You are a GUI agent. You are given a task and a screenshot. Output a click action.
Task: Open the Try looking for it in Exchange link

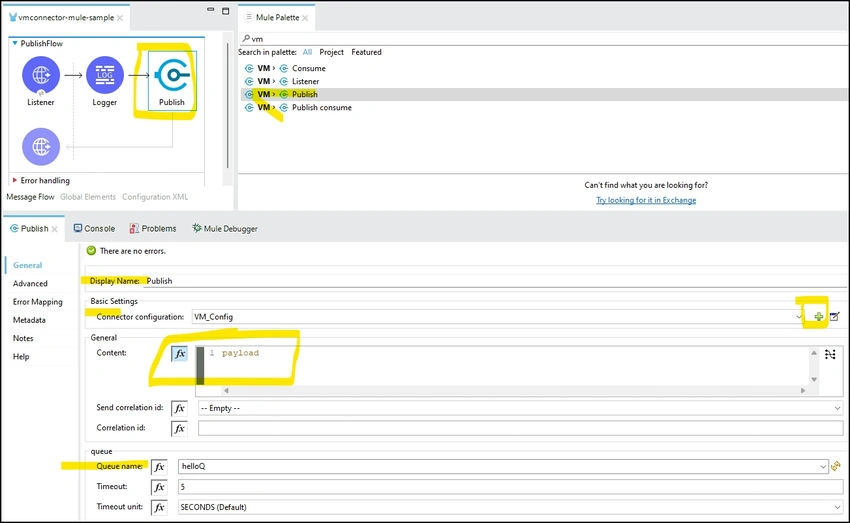point(646,200)
